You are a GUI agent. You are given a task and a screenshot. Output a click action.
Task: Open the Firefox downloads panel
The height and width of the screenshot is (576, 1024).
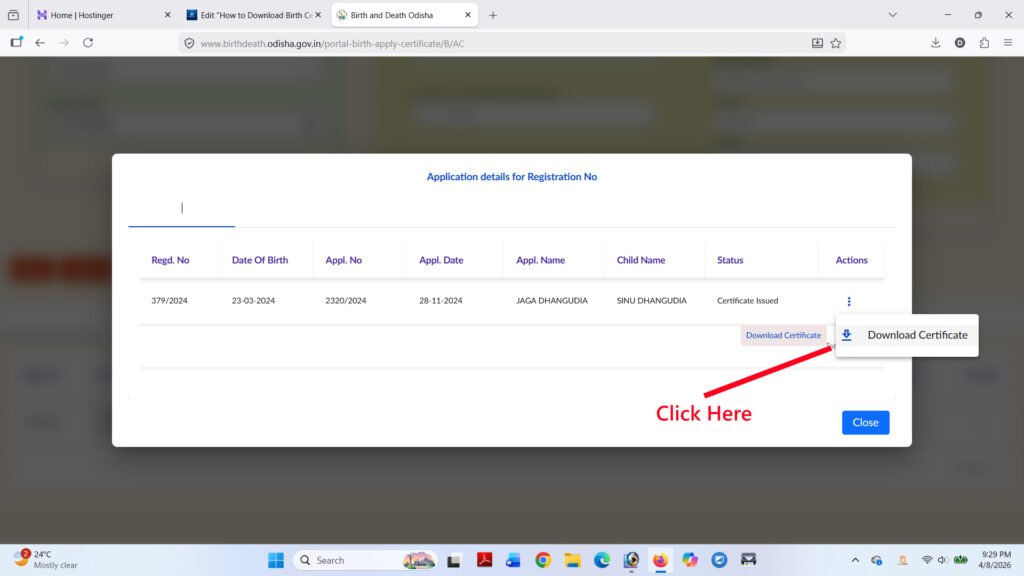point(935,43)
